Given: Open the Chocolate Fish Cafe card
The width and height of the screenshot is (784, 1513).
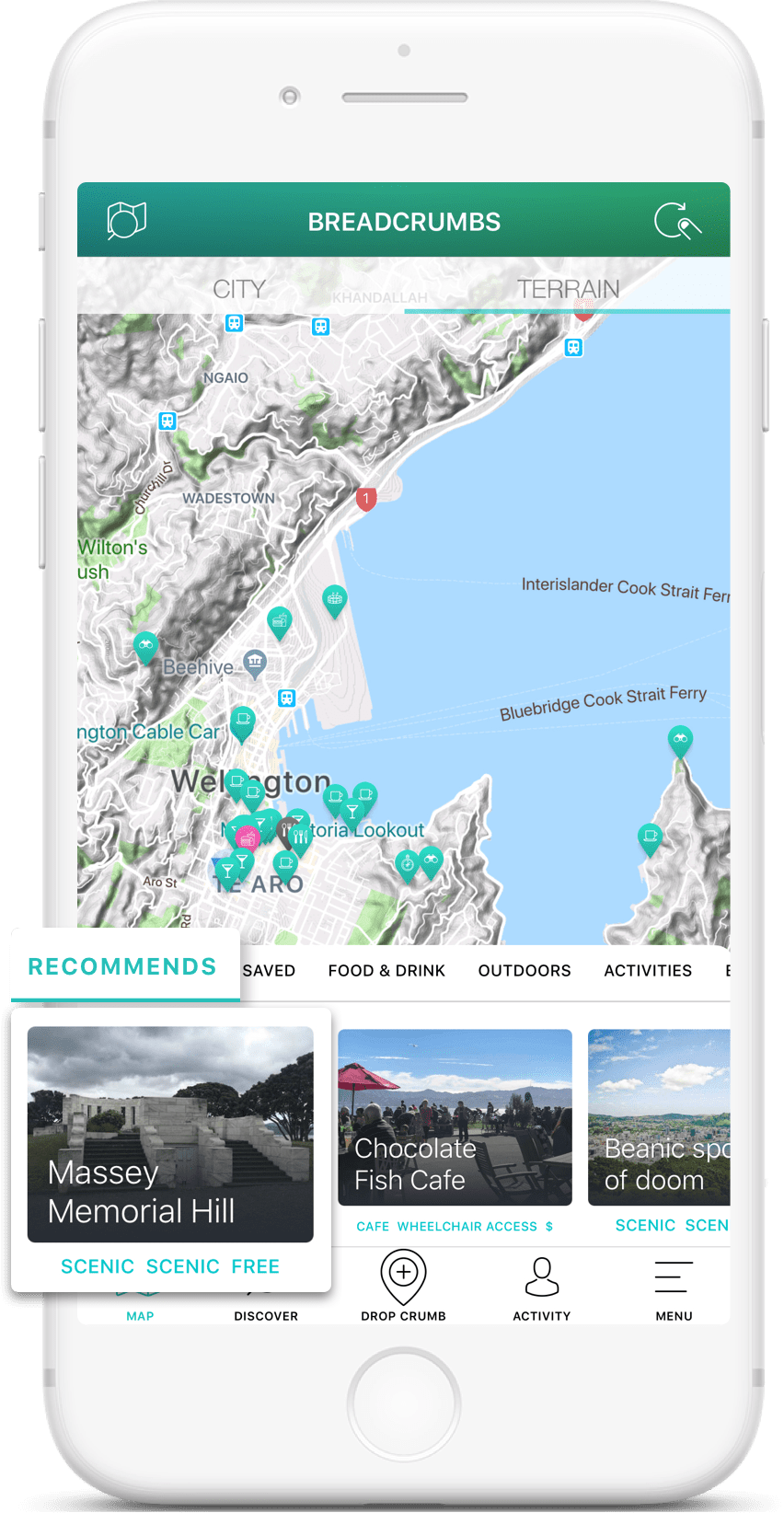Looking at the screenshot, I should point(455,1117).
